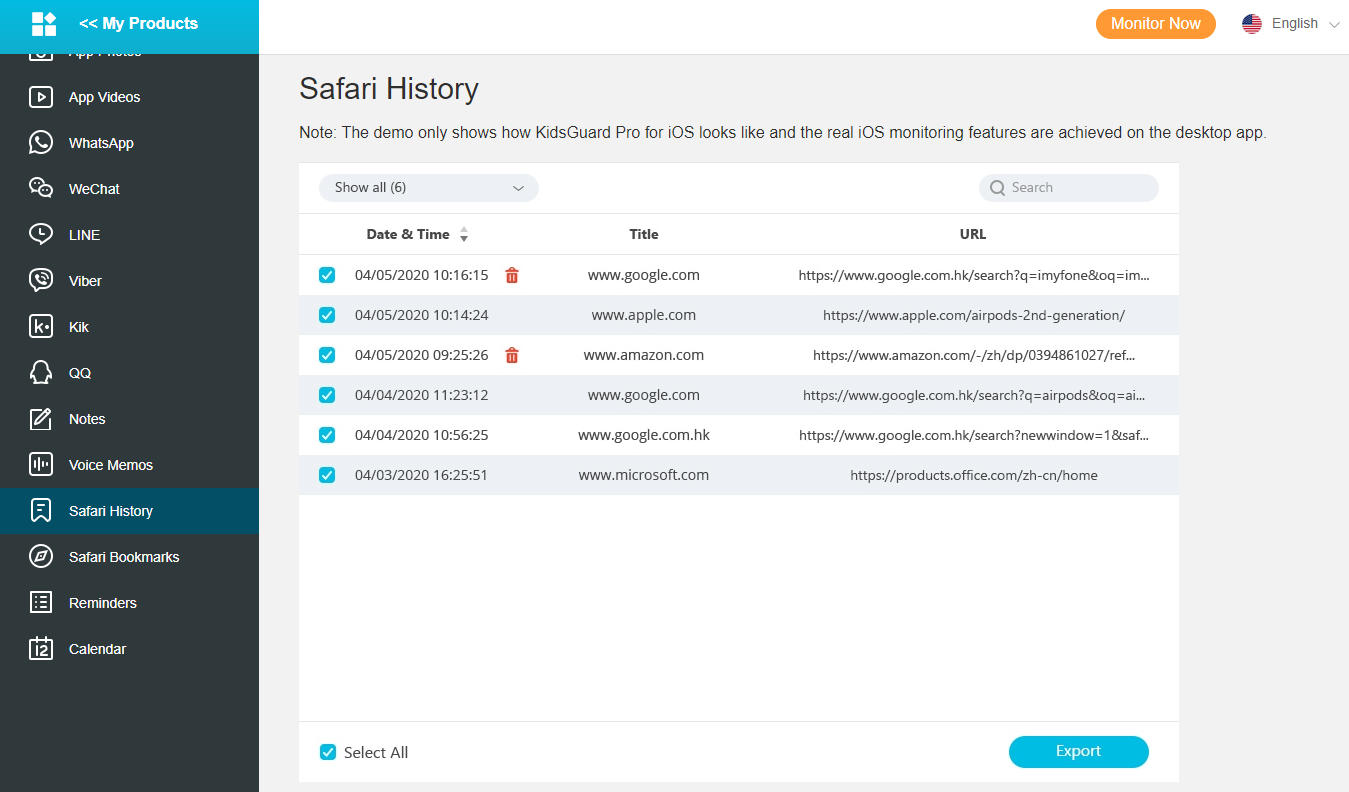1349x792 pixels.
Task: Open the Voice Memos icon
Action: point(40,465)
